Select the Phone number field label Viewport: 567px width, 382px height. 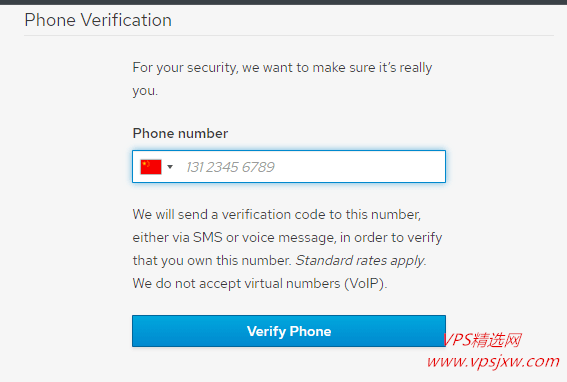pos(180,133)
